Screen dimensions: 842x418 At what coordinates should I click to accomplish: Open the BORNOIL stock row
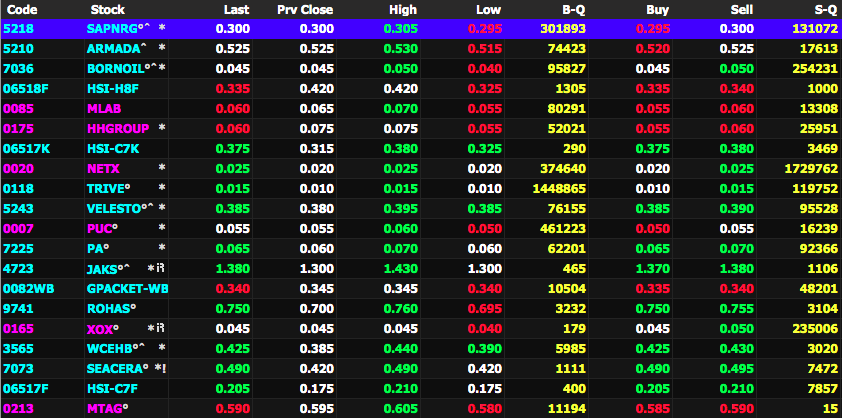(421, 69)
